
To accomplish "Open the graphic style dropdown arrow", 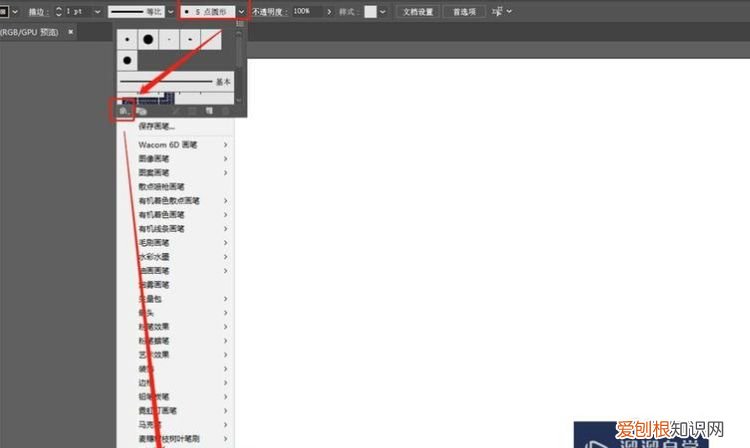I will (x=383, y=11).
